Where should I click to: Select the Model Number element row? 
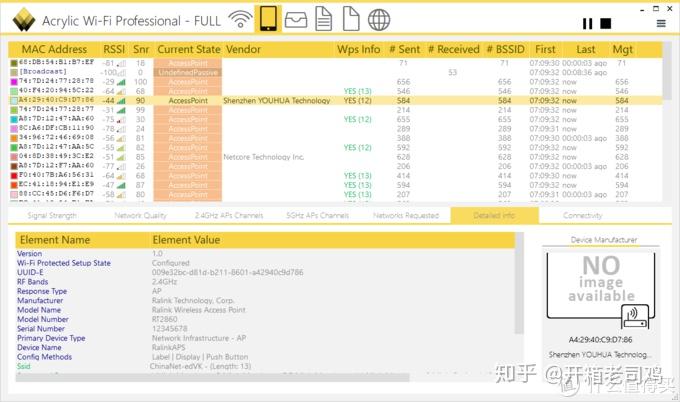coord(265,319)
